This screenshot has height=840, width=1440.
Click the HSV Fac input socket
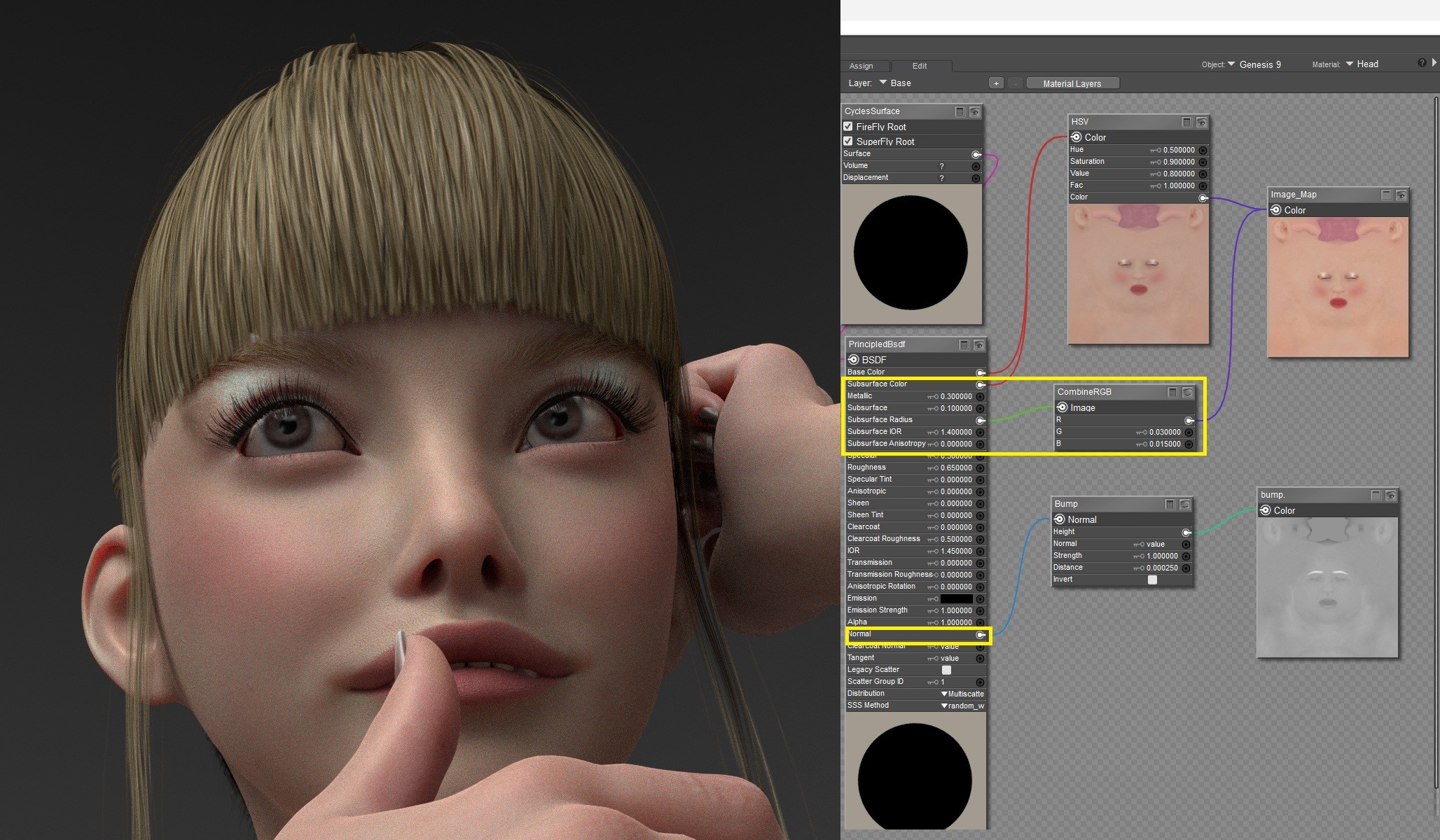1203,186
